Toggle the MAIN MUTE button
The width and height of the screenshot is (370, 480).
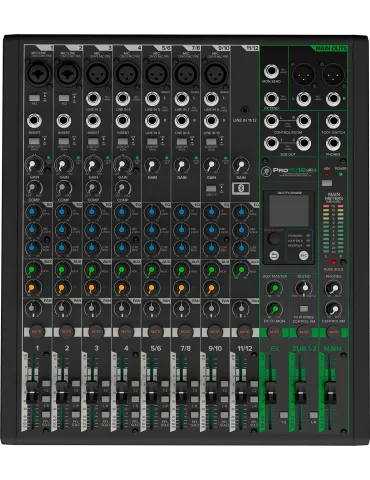pyautogui.click(x=333, y=332)
